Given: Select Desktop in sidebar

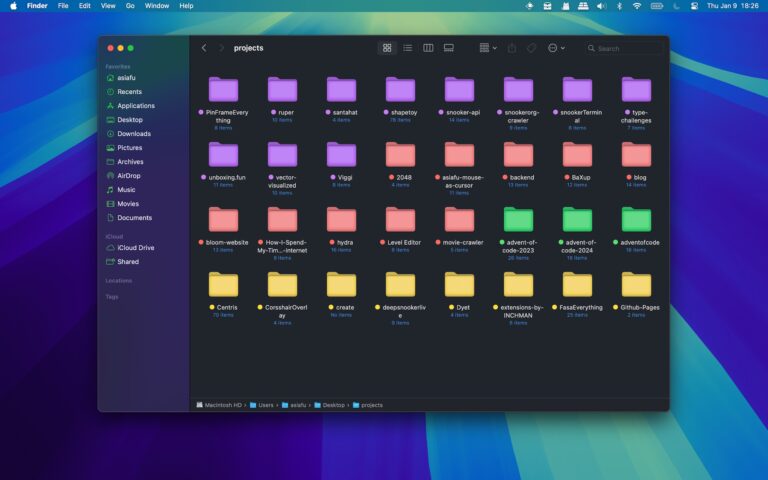Looking at the screenshot, I should [130, 120].
